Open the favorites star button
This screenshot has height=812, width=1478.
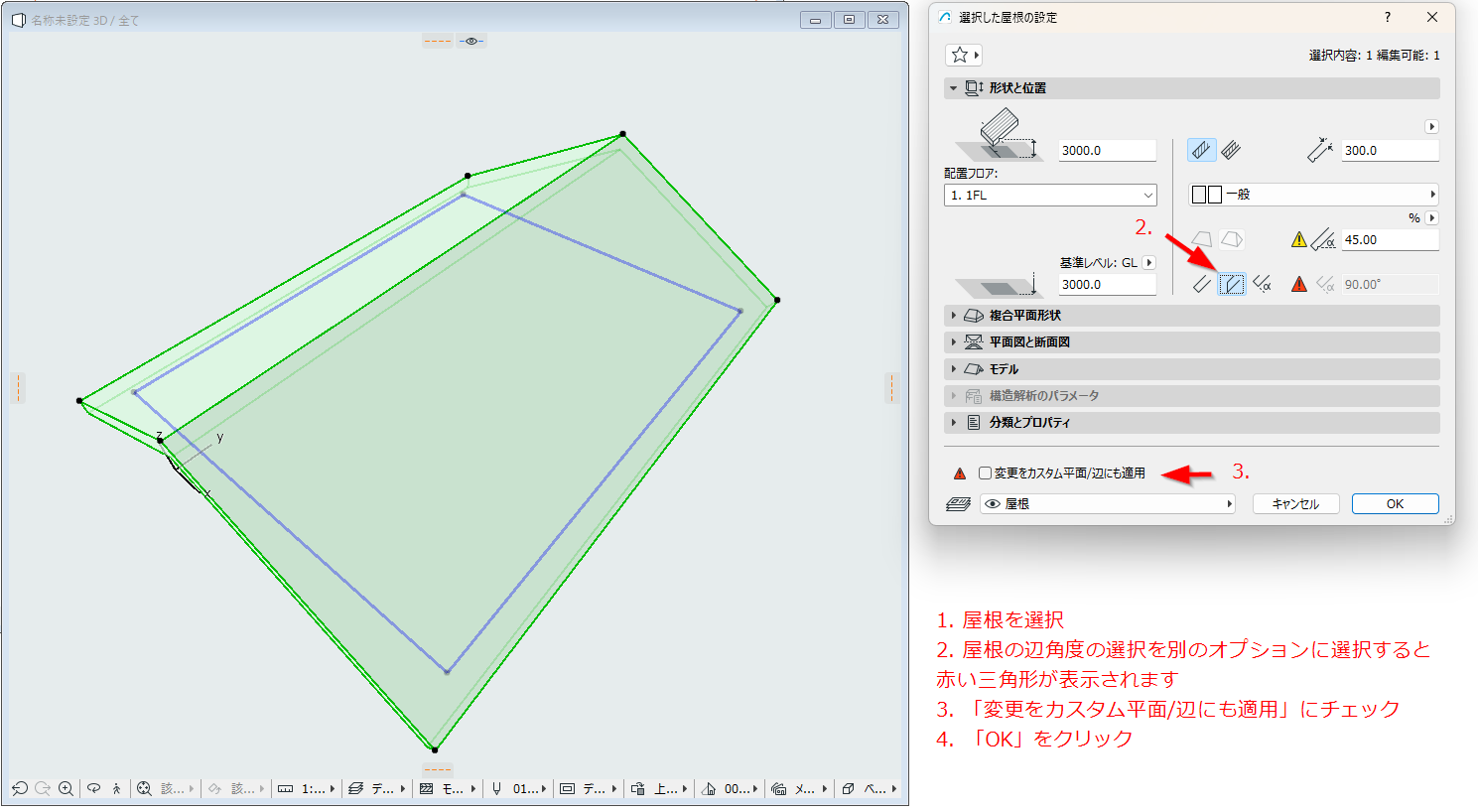[964, 56]
